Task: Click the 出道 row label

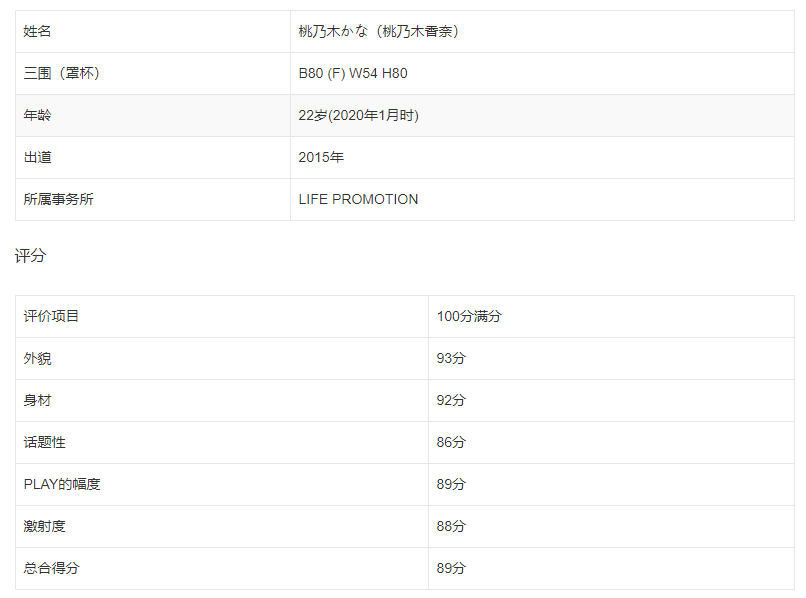Action: point(38,157)
